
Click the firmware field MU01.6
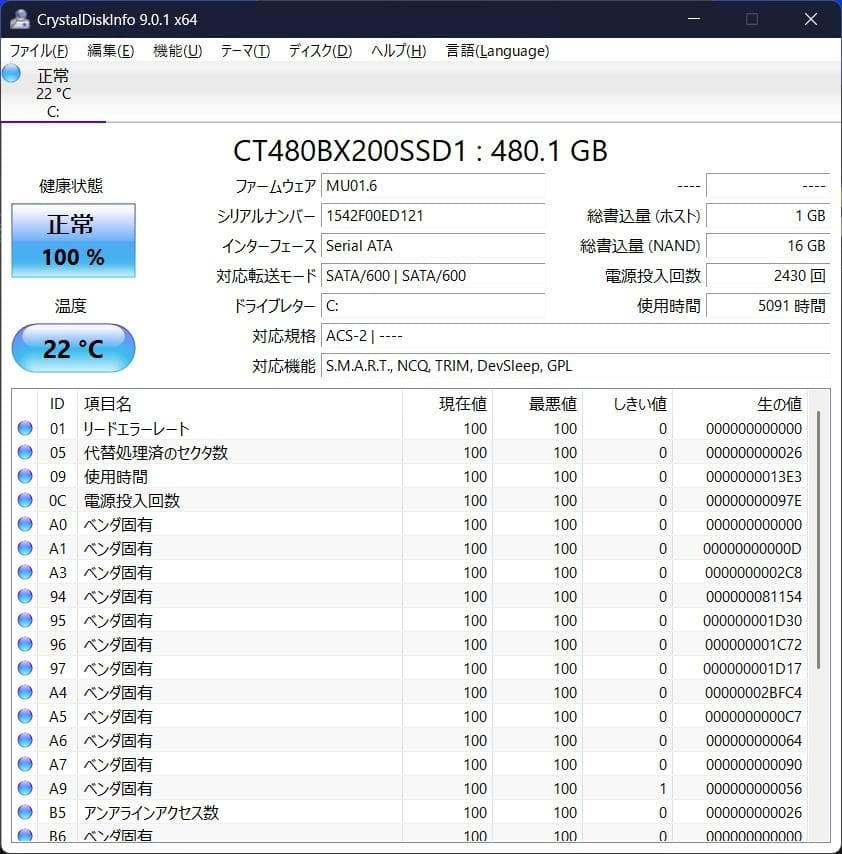click(433, 186)
